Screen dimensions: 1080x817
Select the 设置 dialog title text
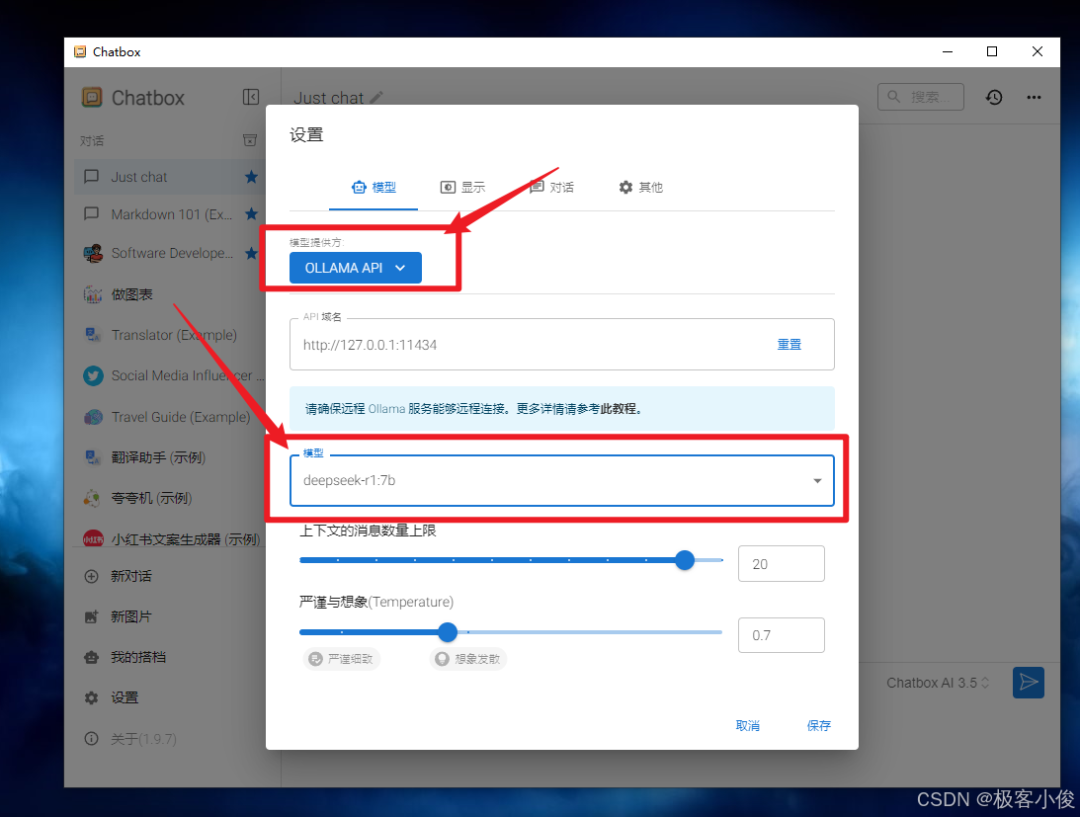(x=307, y=135)
